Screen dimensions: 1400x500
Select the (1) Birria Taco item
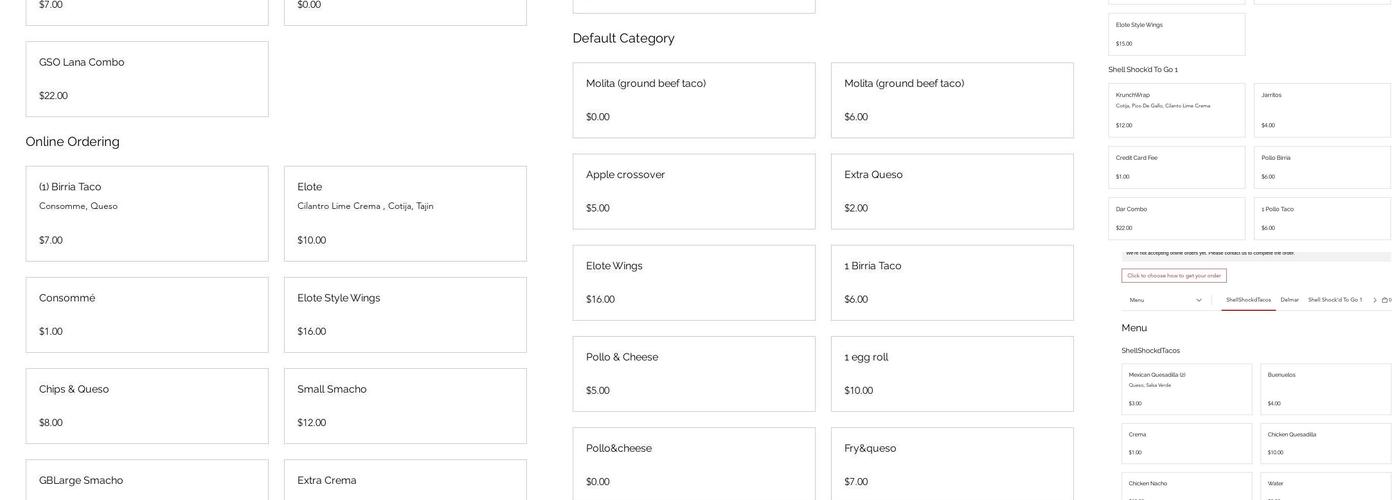pos(147,214)
